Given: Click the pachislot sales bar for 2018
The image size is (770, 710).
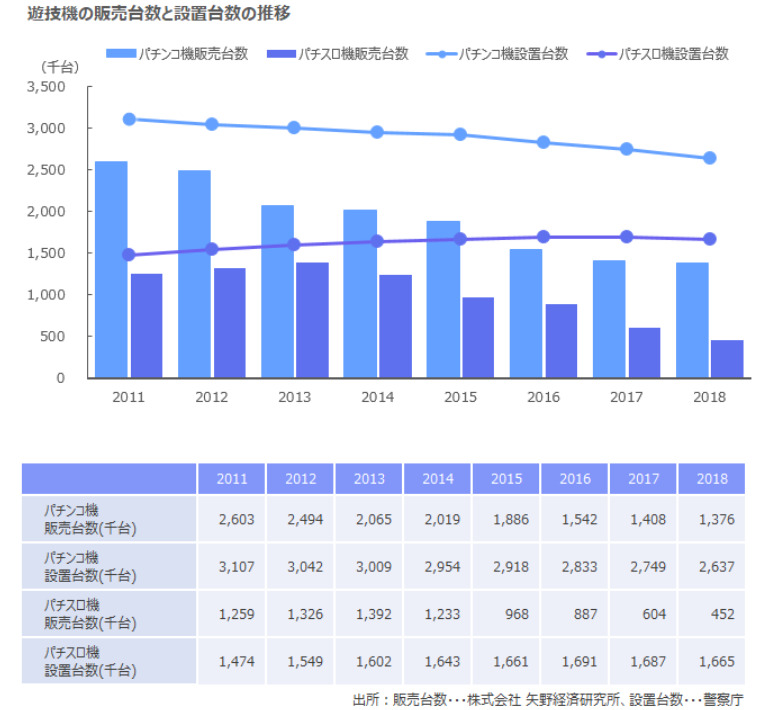Looking at the screenshot, I should [x=727, y=359].
